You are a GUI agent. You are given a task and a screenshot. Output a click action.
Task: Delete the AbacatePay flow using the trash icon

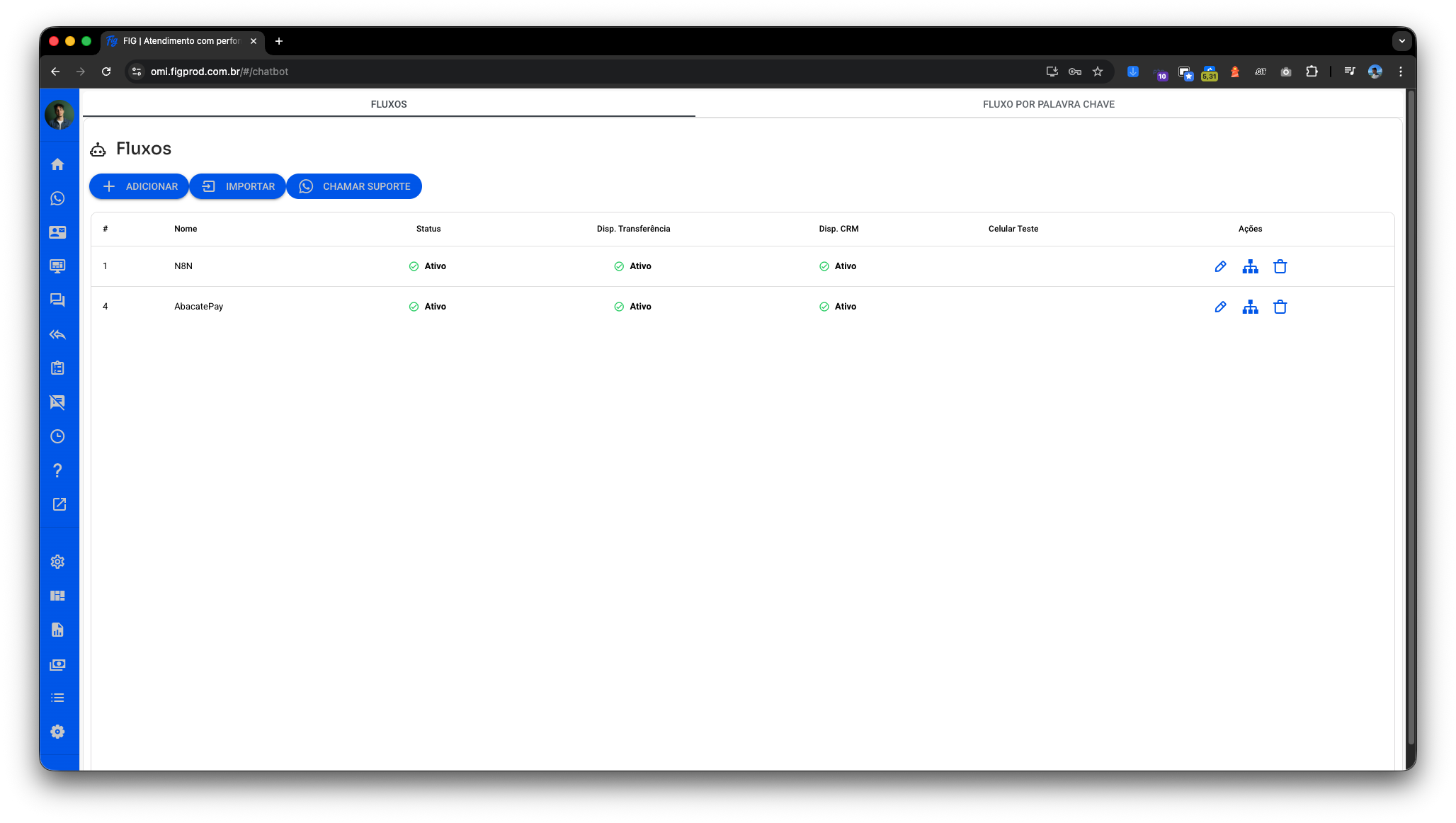(x=1280, y=307)
